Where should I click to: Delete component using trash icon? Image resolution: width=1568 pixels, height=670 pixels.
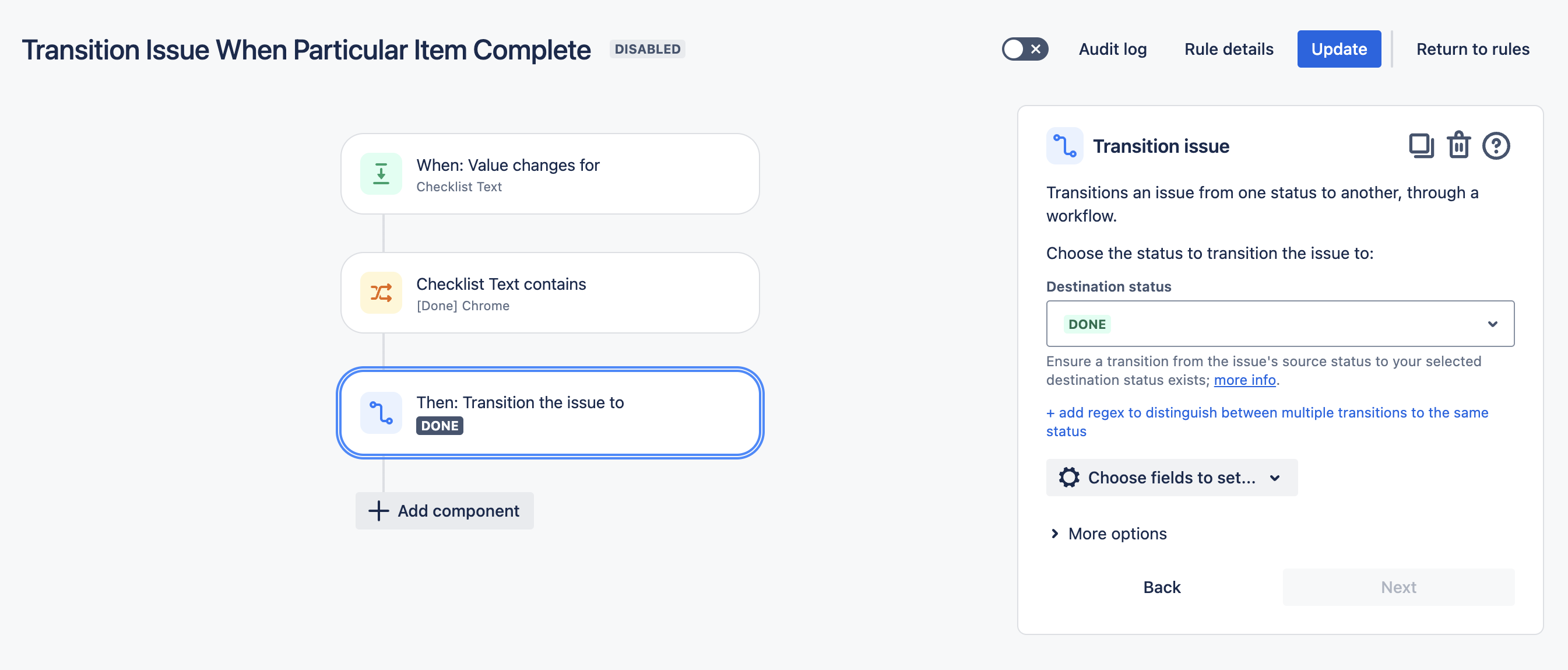1458,146
